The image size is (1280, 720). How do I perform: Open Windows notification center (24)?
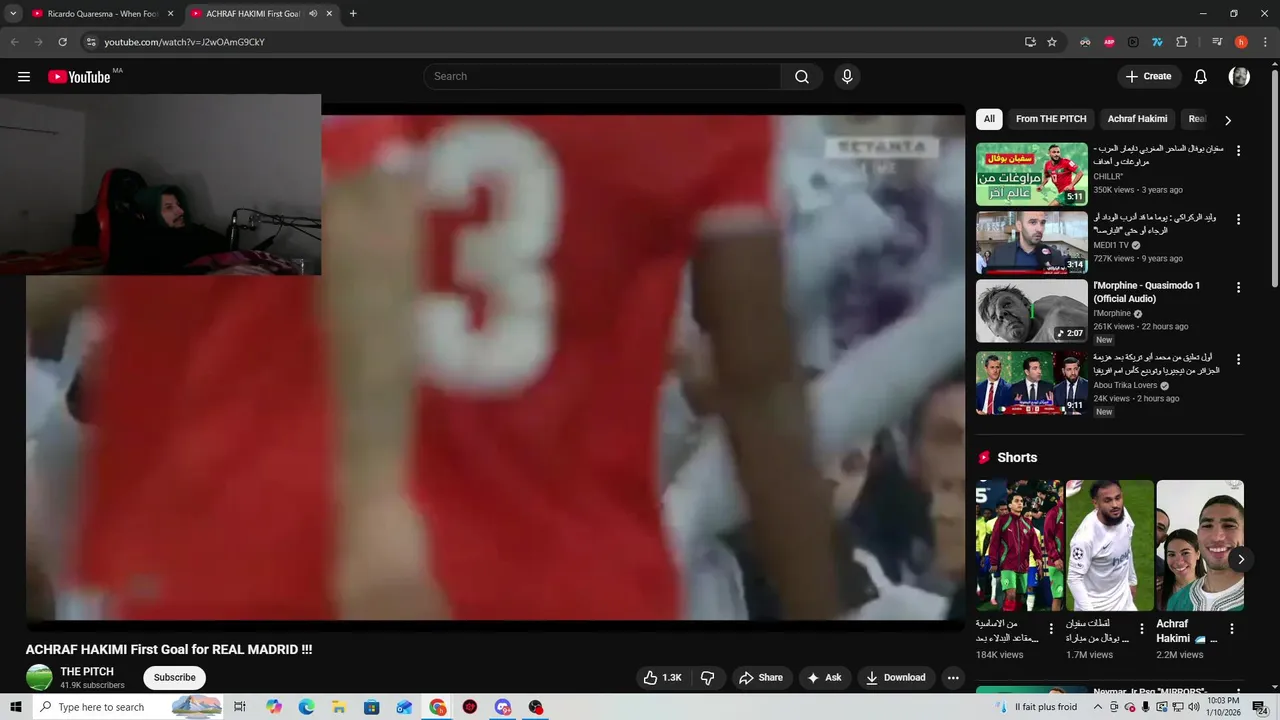(x=1260, y=707)
